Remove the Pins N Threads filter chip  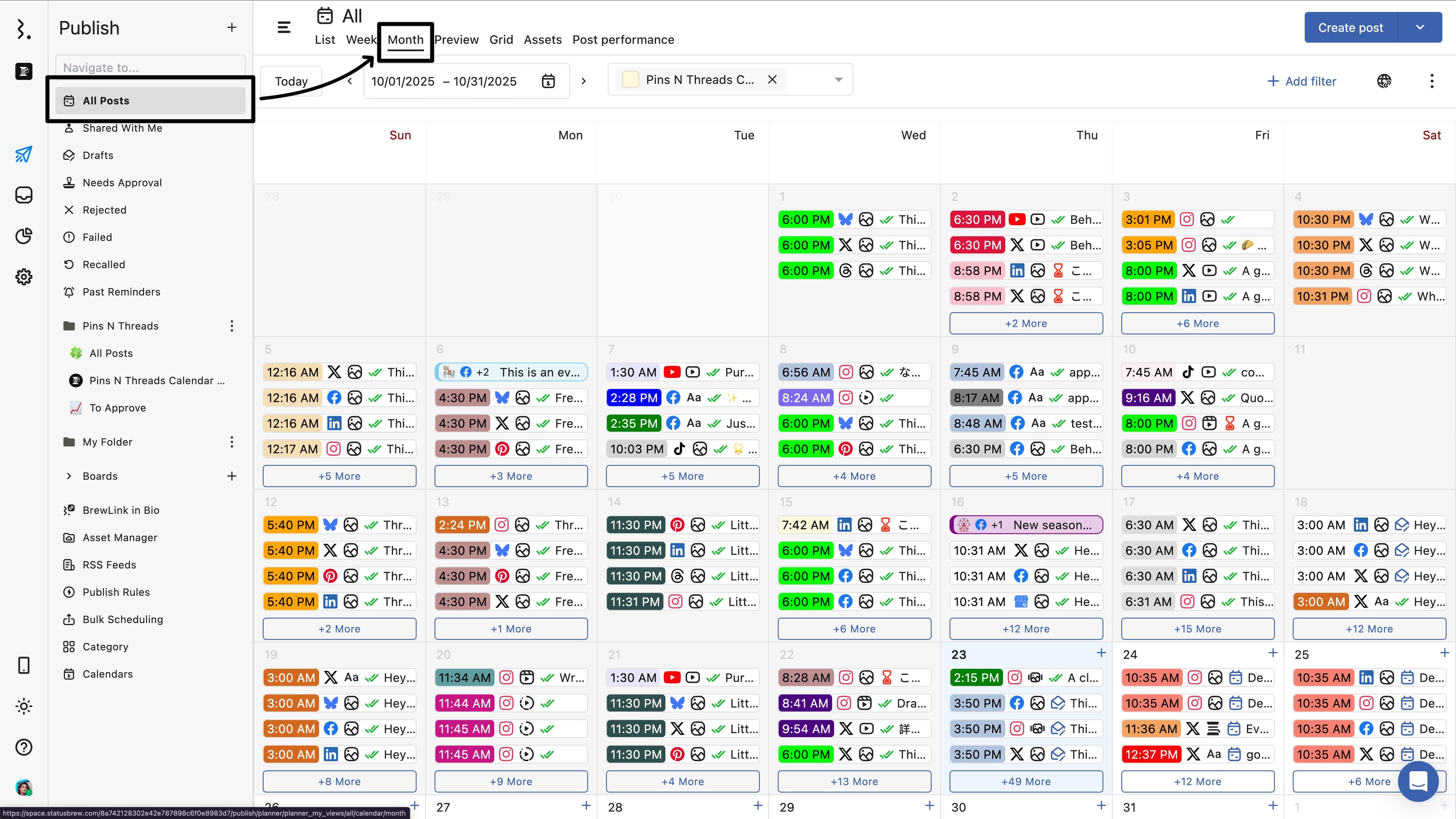[772, 80]
